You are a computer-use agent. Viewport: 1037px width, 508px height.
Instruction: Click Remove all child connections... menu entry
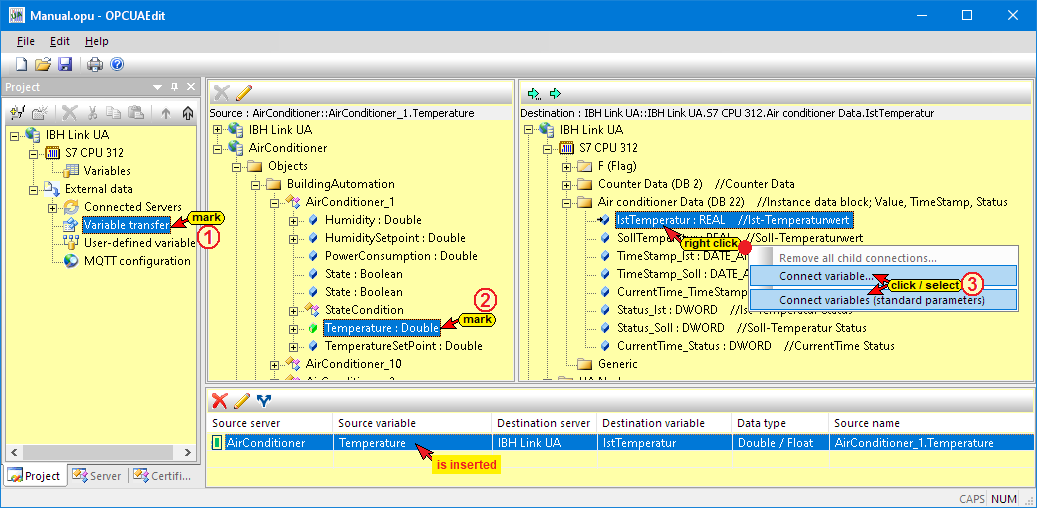857,259
